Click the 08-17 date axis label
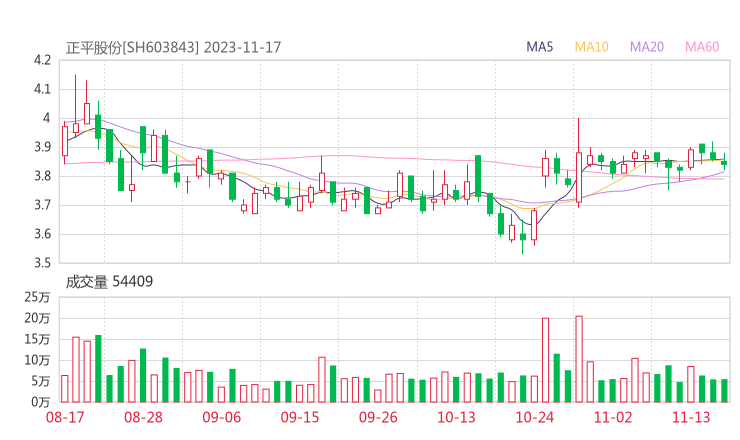The width and height of the screenshot is (740, 440). tap(65, 417)
